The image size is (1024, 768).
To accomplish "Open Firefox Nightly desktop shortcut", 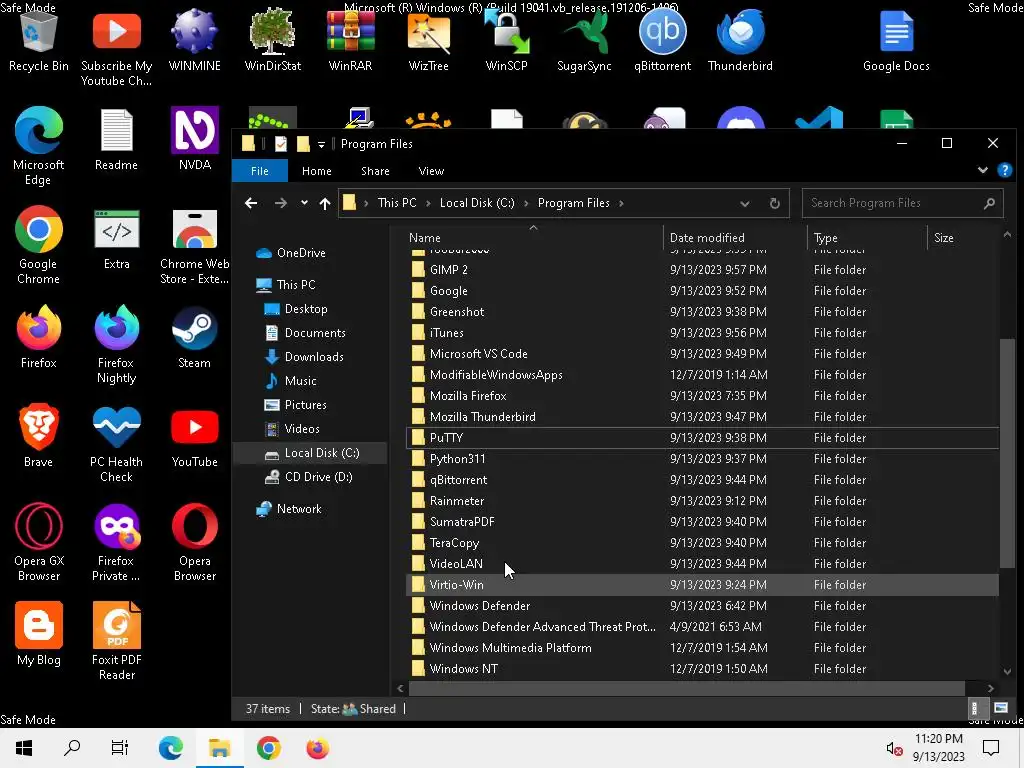I will (116, 345).
